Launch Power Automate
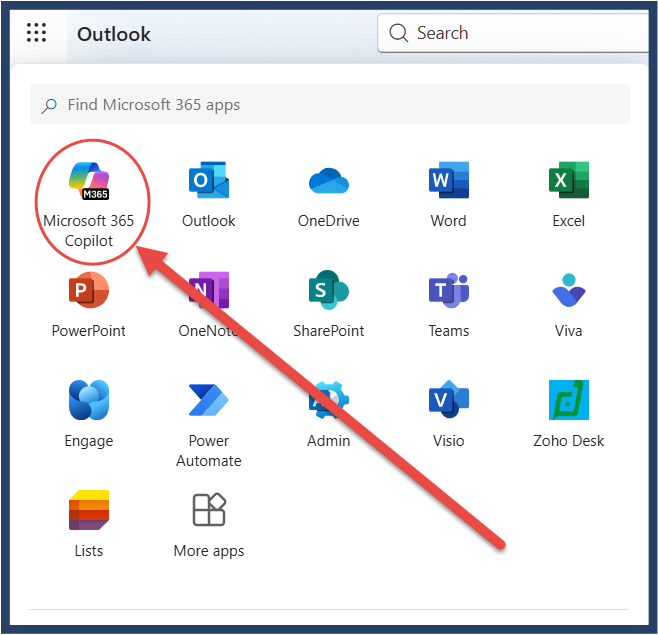Viewport: 658px width, 635px height. 209,424
